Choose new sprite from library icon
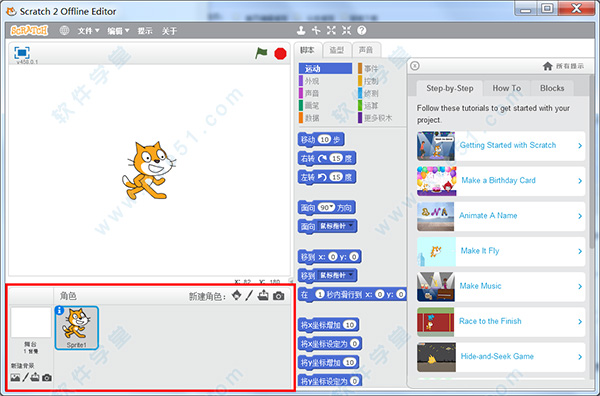 (x=237, y=295)
